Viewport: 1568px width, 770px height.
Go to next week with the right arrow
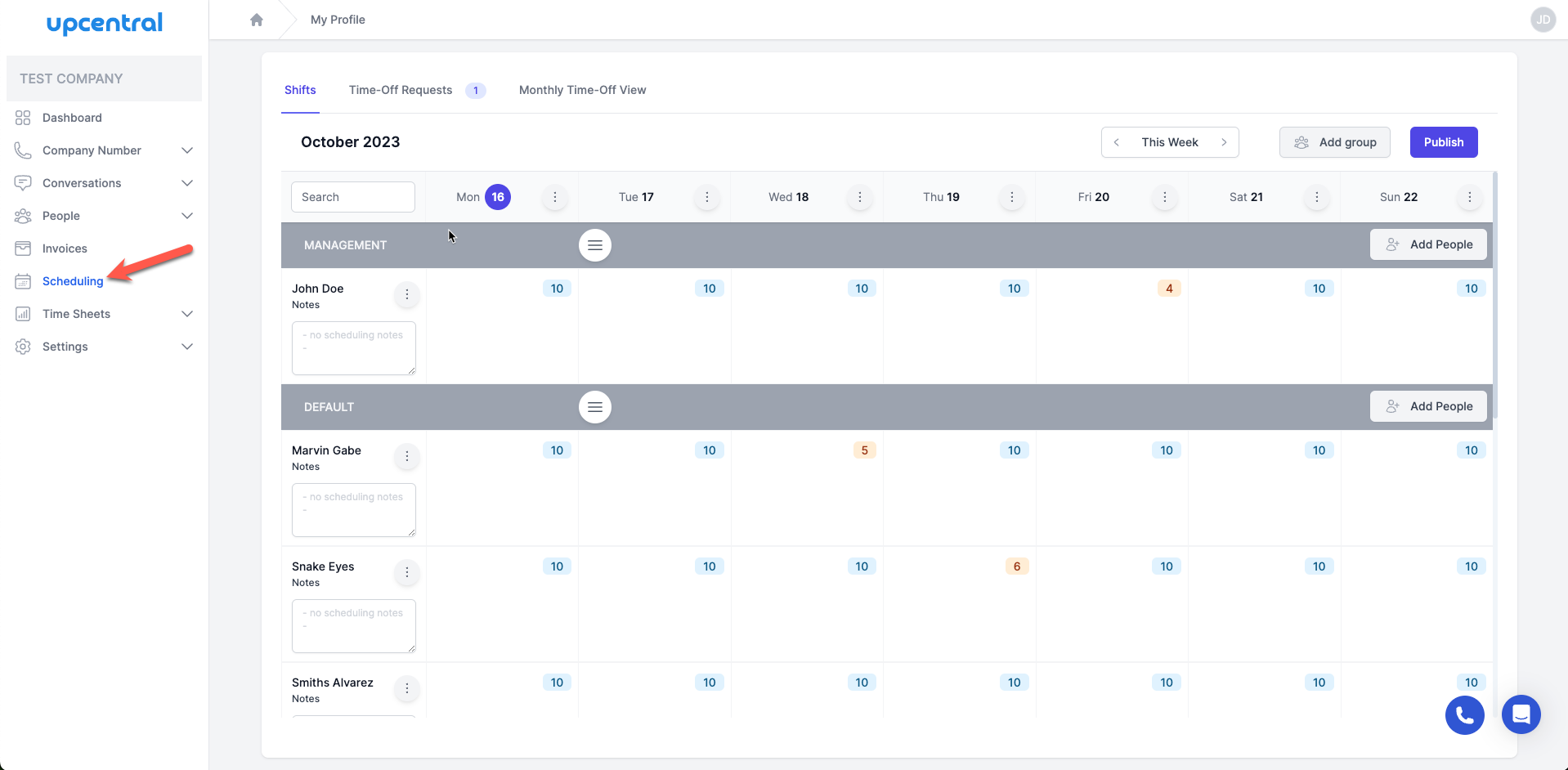coord(1224,141)
